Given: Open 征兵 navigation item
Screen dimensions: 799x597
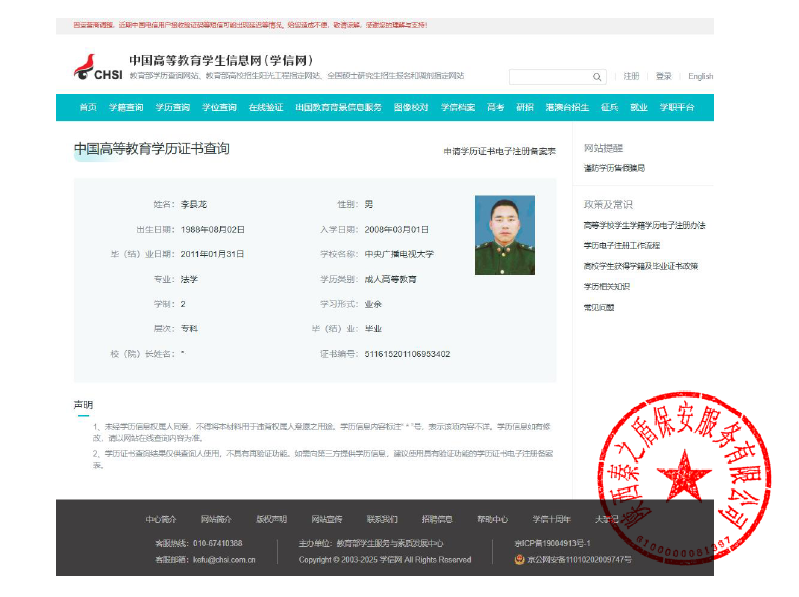Looking at the screenshot, I should 609,107.
